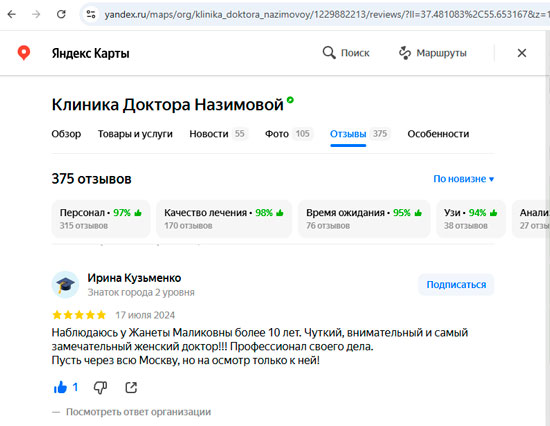Image resolution: width=550 pixels, height=426 pixels.
Task: Click Ирина Кузьменко's avatar thumbnail
Action: [65, 285]
